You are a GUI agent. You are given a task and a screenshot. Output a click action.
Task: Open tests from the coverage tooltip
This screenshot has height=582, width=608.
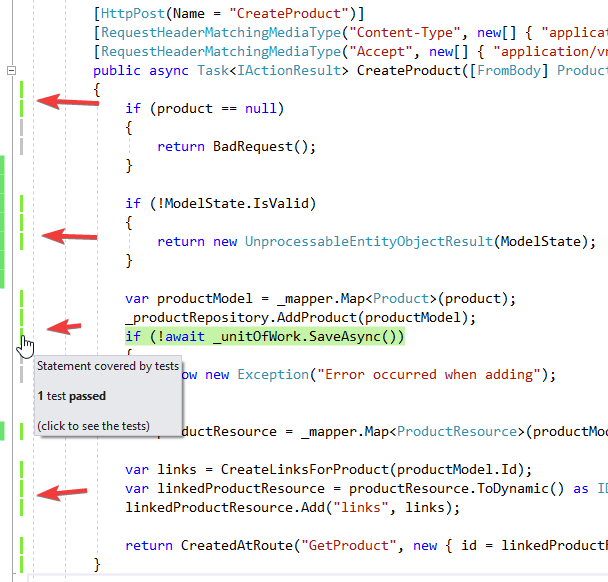(x=93, y=426)
